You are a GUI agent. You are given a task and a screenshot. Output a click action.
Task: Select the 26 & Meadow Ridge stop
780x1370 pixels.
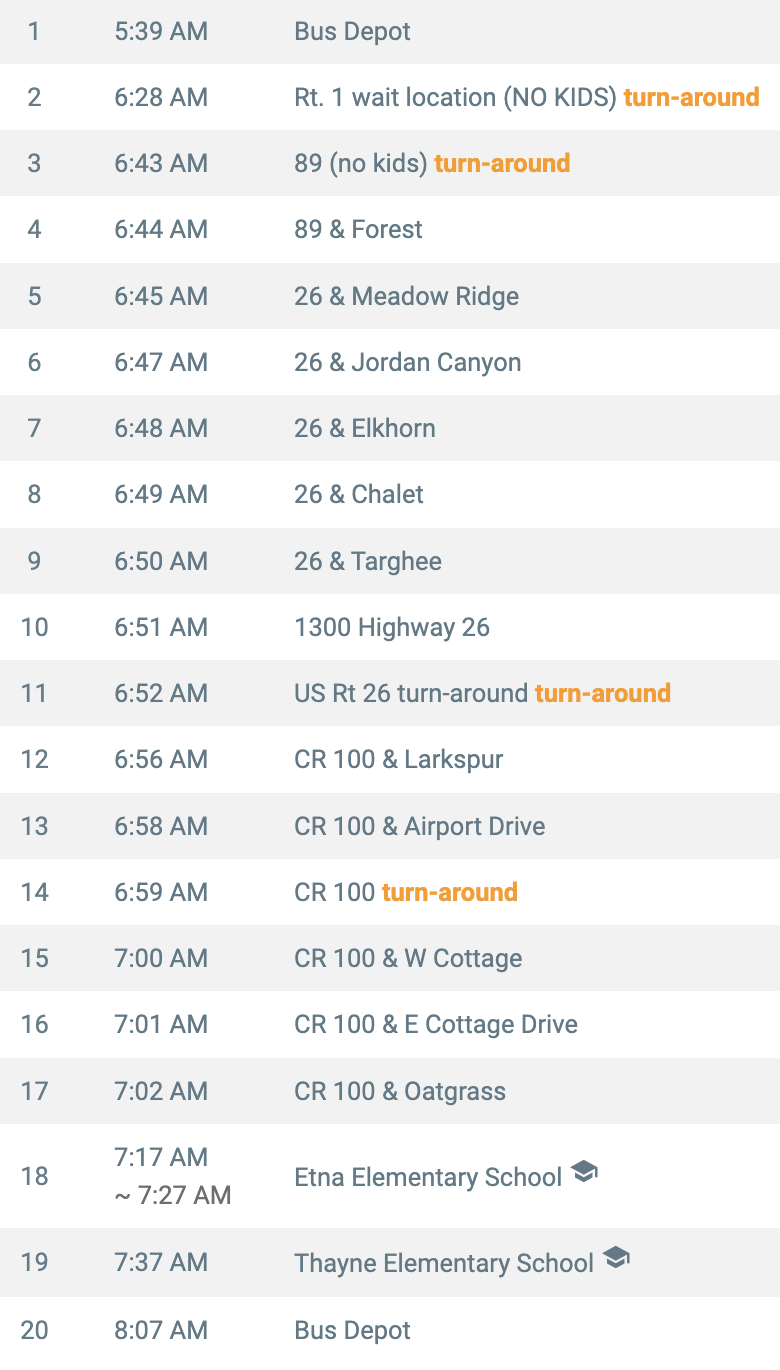(407, 296)
